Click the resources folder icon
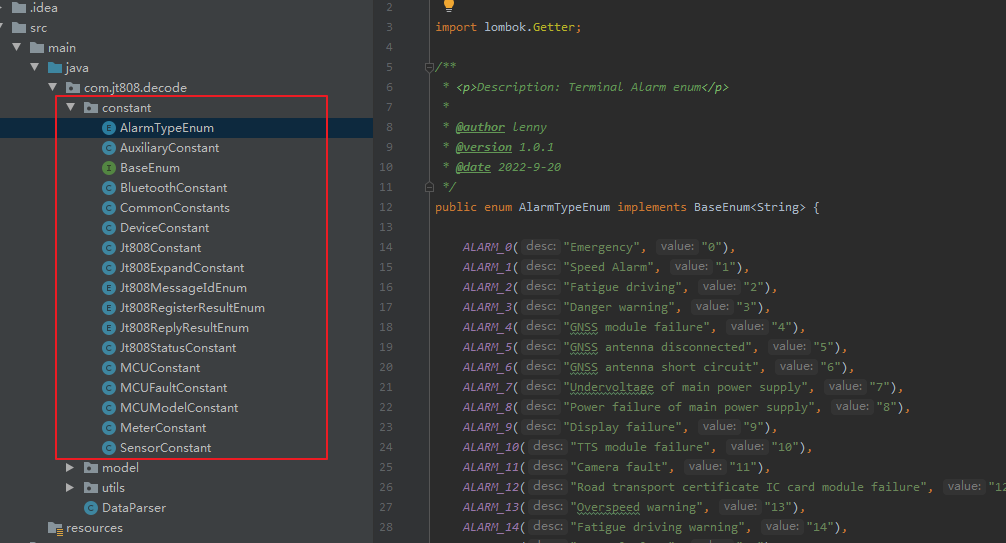 (56, 528)
